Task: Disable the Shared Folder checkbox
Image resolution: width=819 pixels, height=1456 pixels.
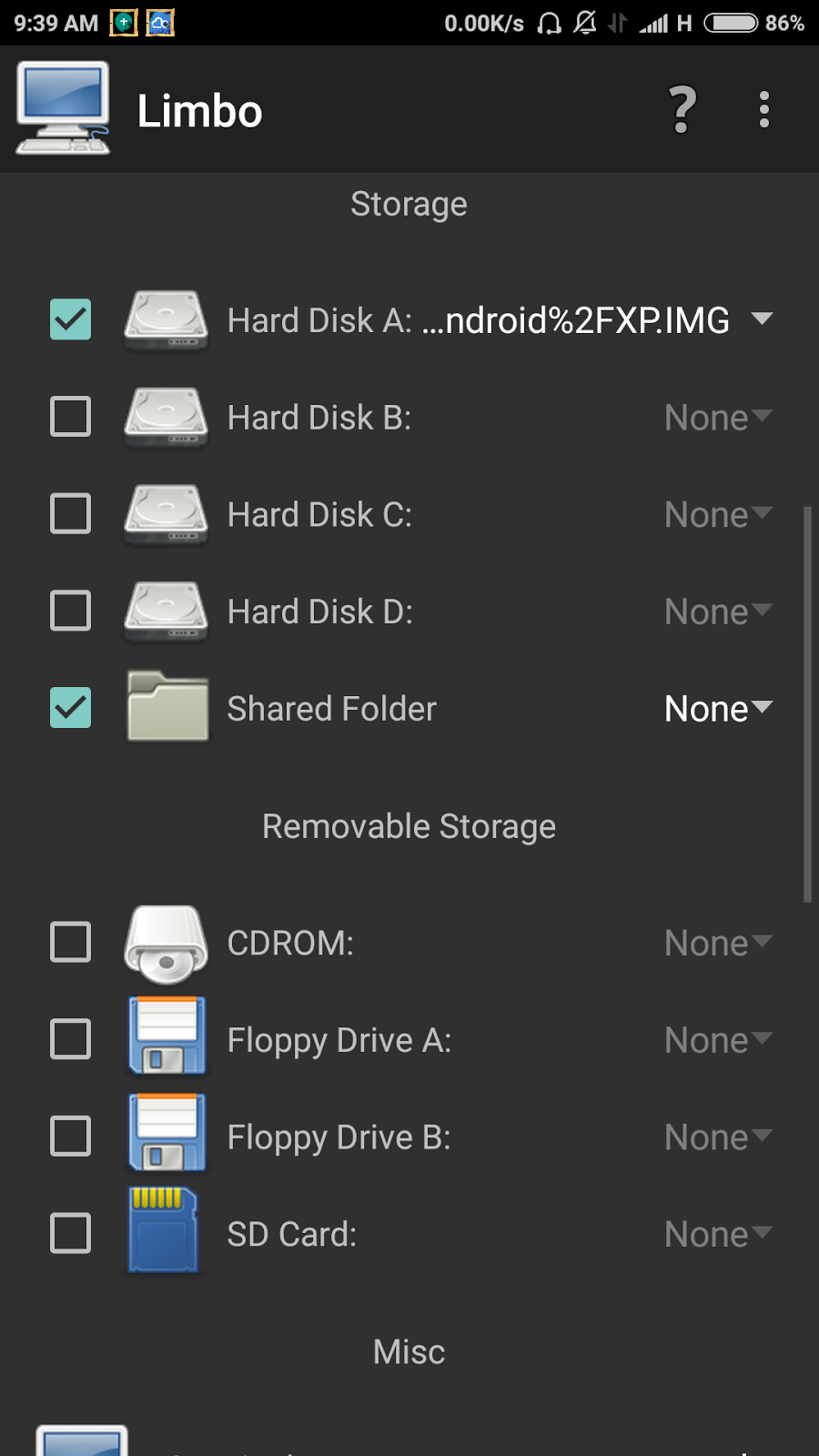Action: [70, 707]
